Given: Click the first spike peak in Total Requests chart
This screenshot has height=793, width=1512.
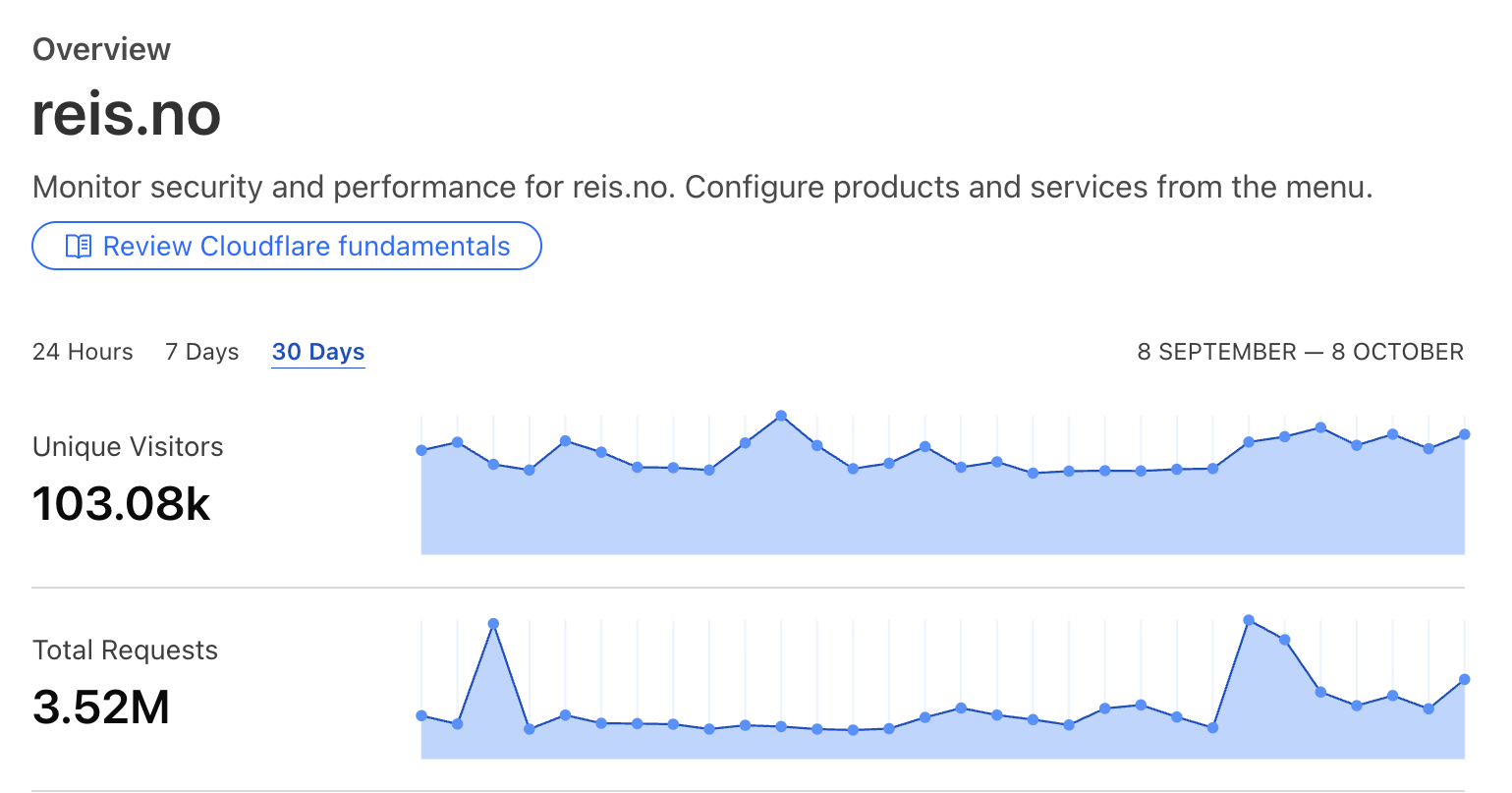Looking at the screenshot, I should pos(493,623).
